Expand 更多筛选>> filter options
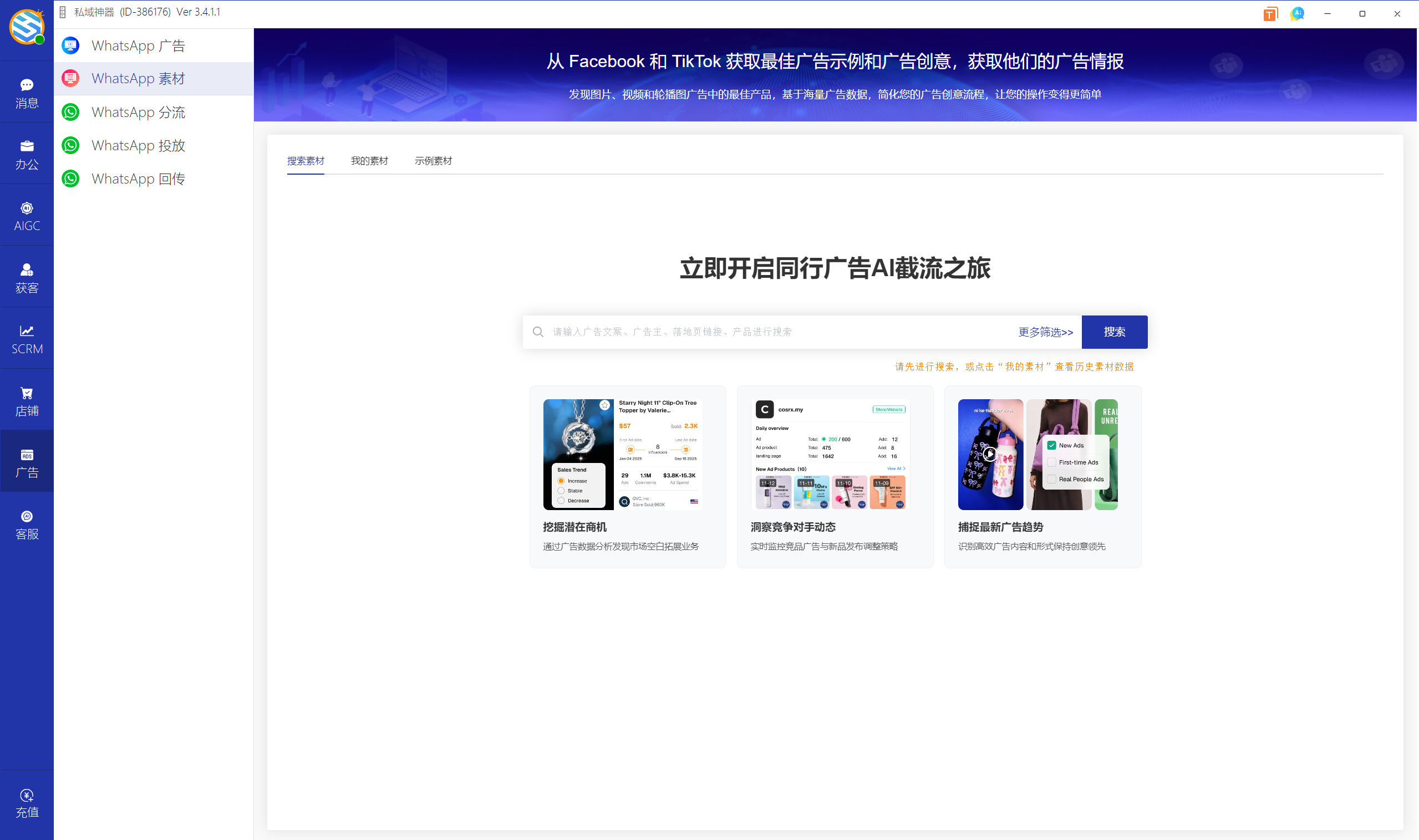 (x=1045, y=332)
